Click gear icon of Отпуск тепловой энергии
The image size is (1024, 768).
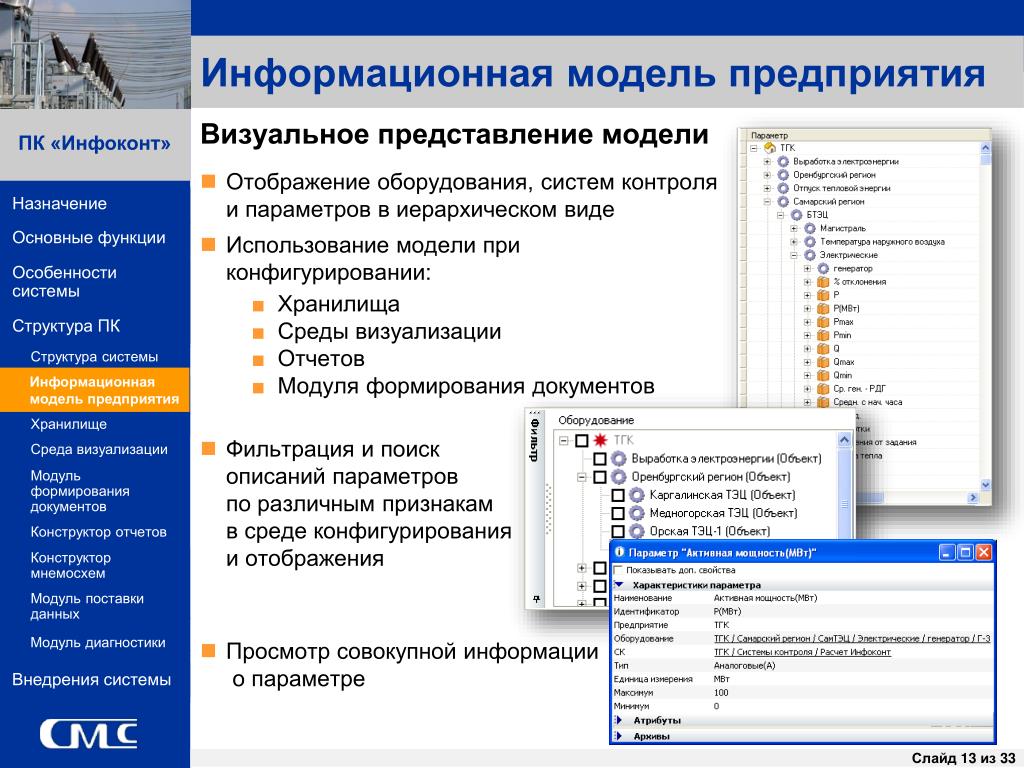click(783, 188)
